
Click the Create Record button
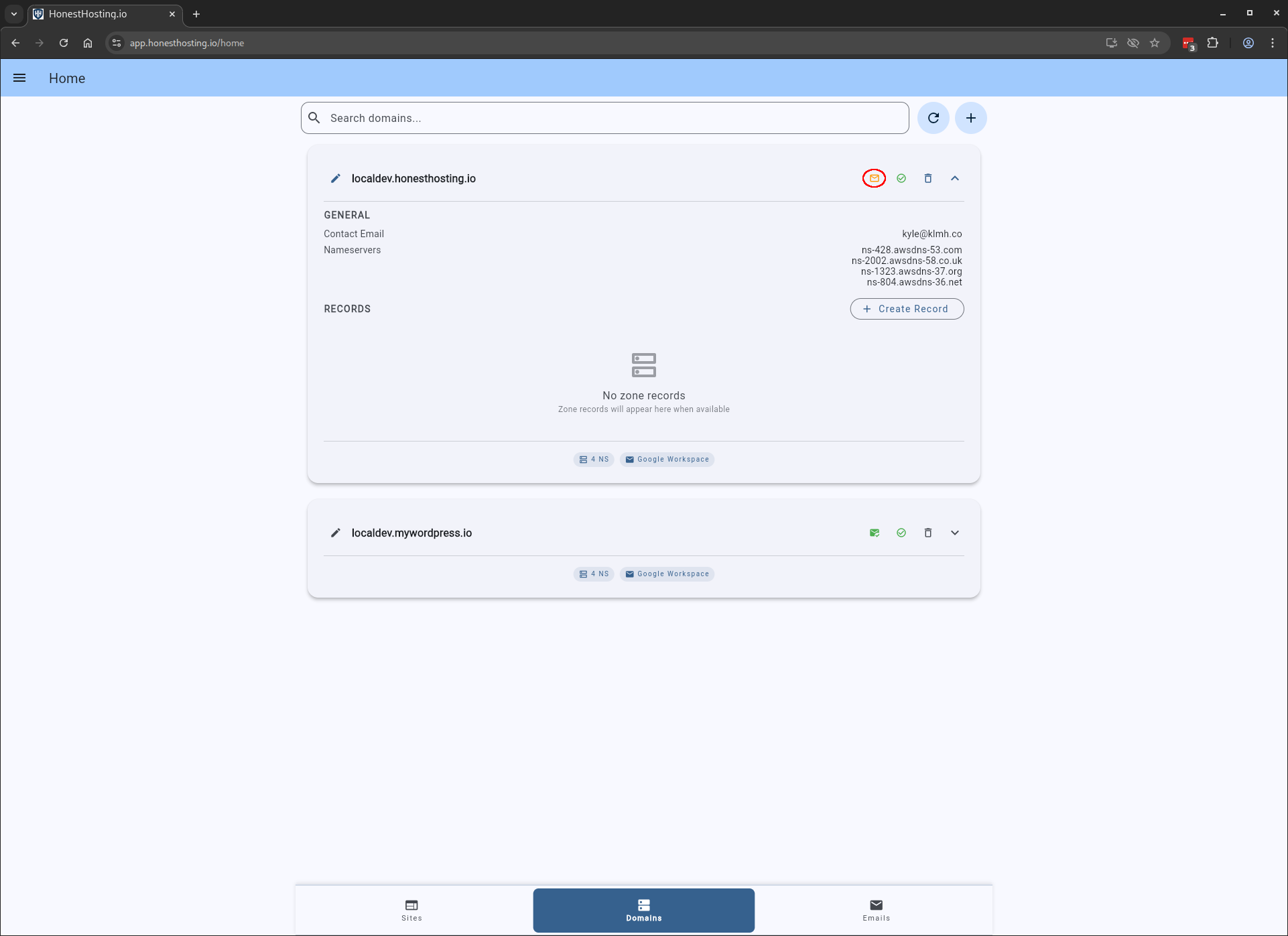click(x=907, y=309)
